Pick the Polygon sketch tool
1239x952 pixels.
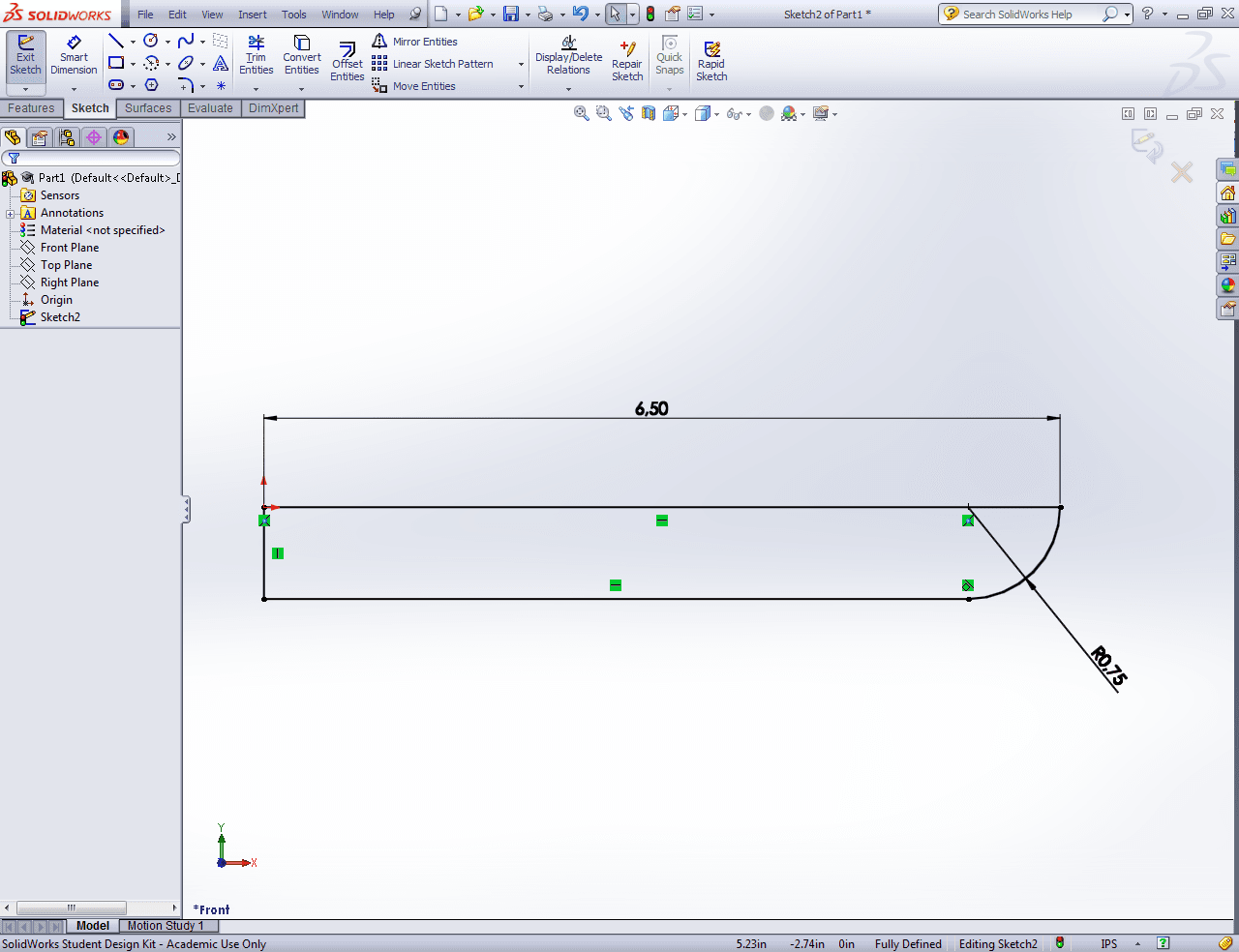click(x=151, y=85)
